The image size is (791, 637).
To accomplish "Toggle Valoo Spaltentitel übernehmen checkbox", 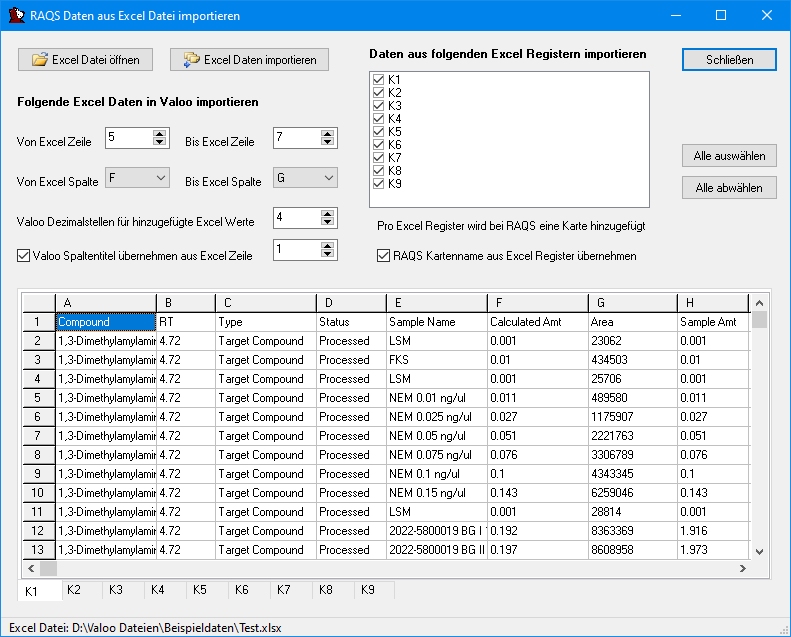I will [25, 255].
